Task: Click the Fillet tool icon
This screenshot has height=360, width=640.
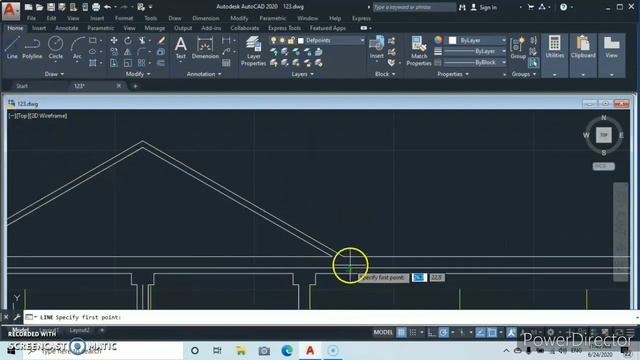Action: pos(142,52)
